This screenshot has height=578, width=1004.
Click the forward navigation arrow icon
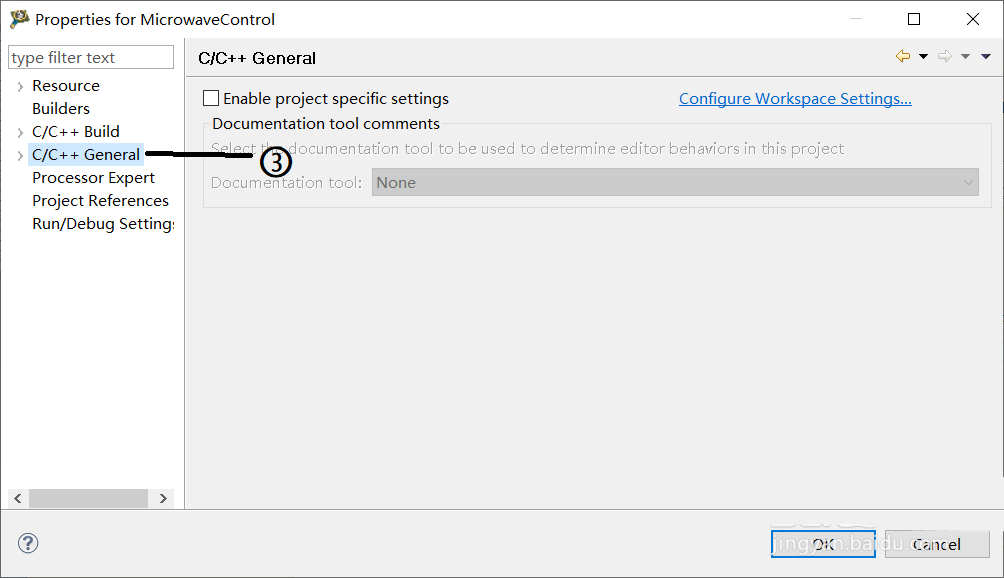point(944,57)
